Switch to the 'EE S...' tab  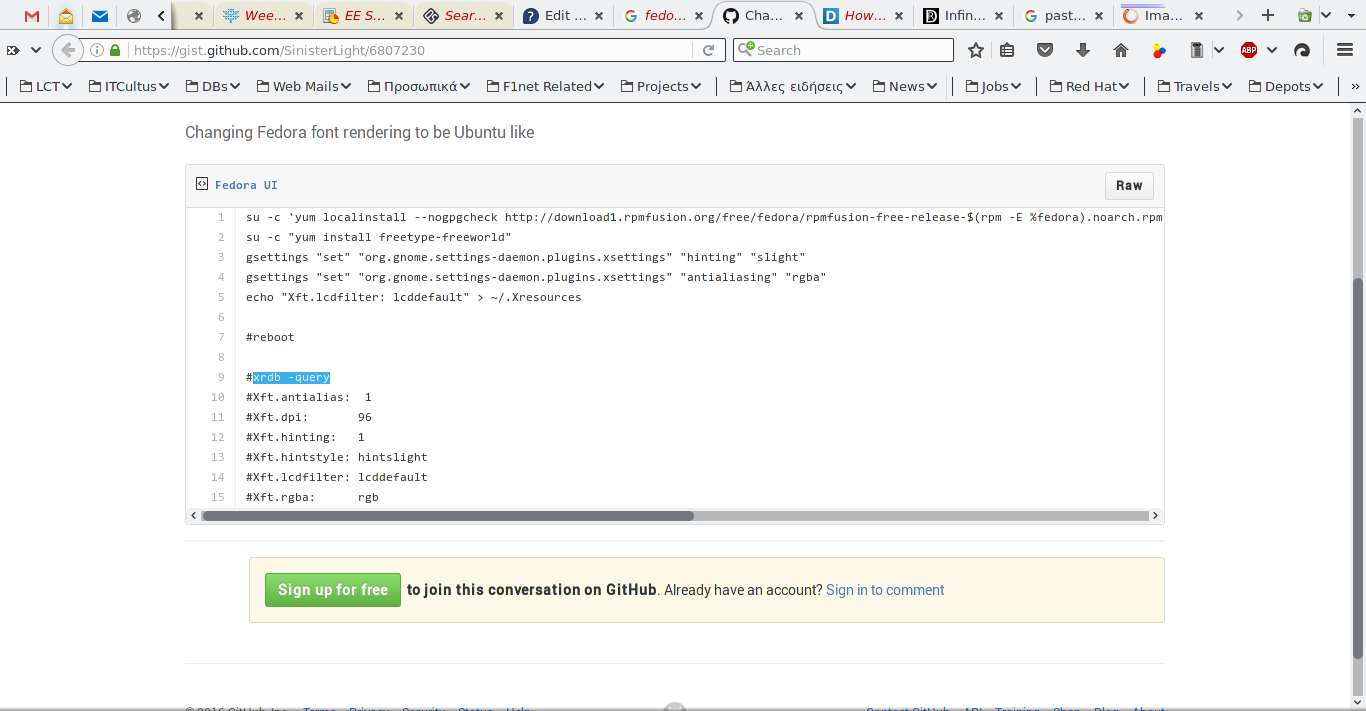pyautogui.click(x=364, y=16)
